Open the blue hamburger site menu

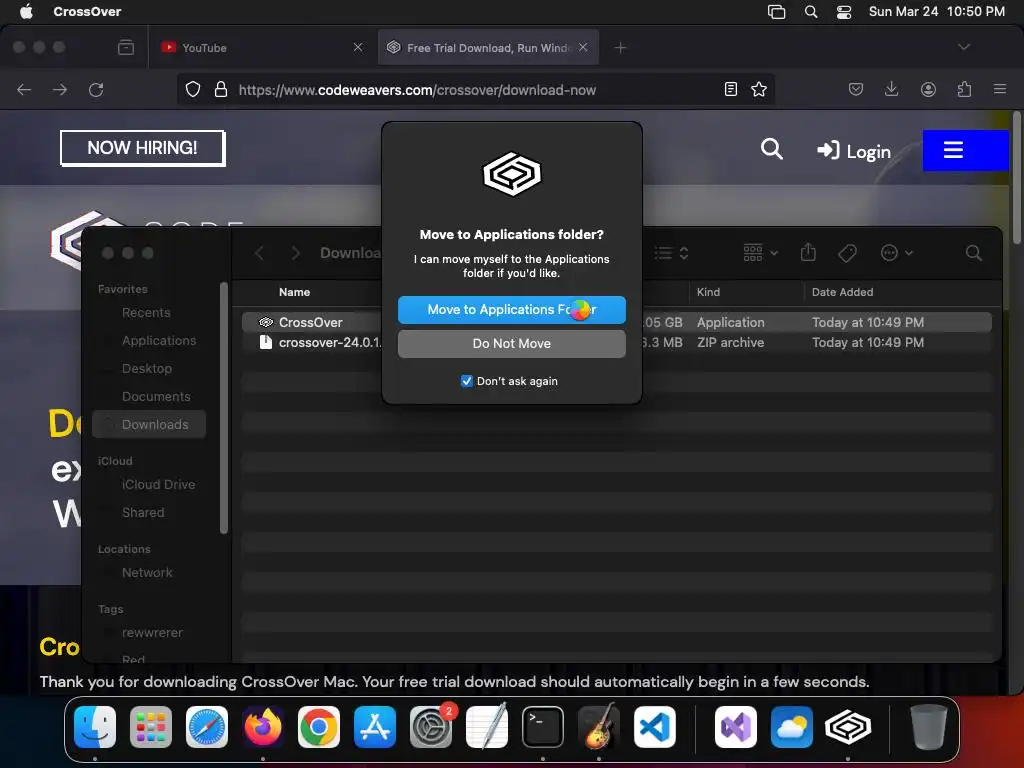coord(965,150)
